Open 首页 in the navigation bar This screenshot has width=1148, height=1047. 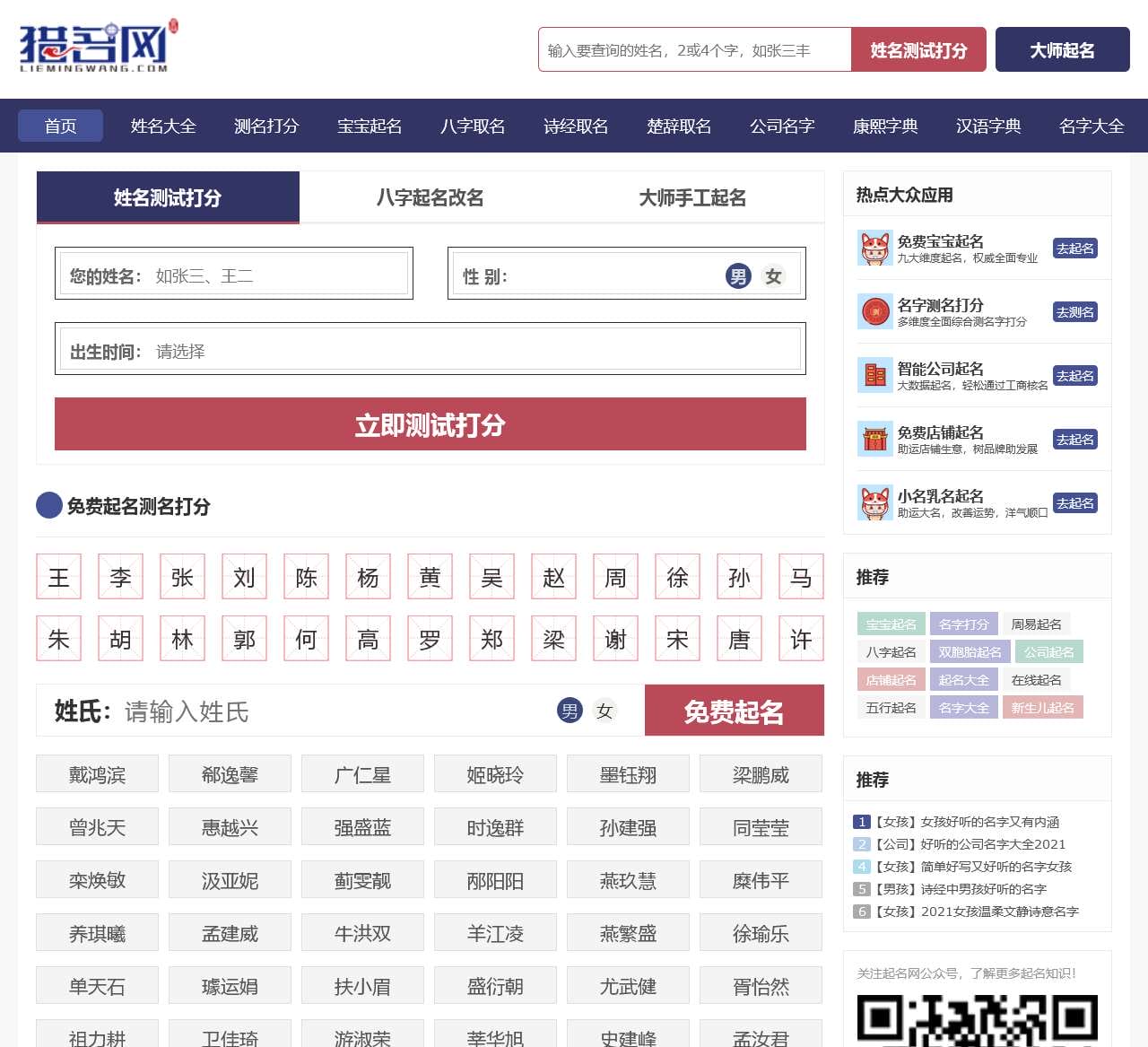[x=60, y=126]
